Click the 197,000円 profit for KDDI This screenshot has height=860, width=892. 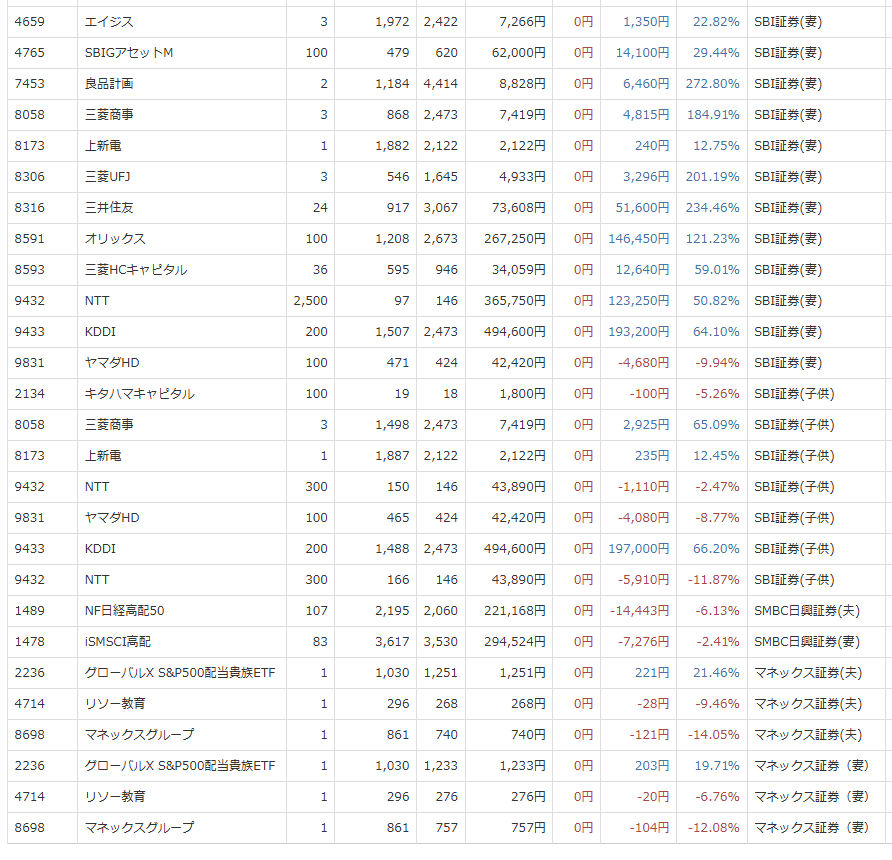[638, 549]
